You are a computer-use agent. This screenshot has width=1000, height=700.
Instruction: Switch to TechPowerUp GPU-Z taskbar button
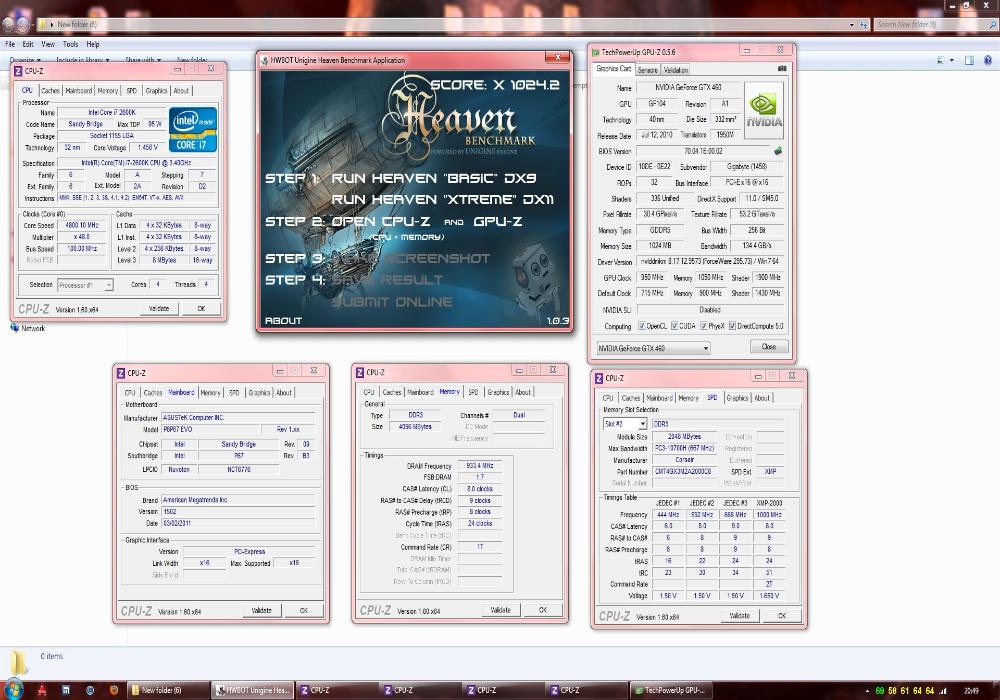671,690
